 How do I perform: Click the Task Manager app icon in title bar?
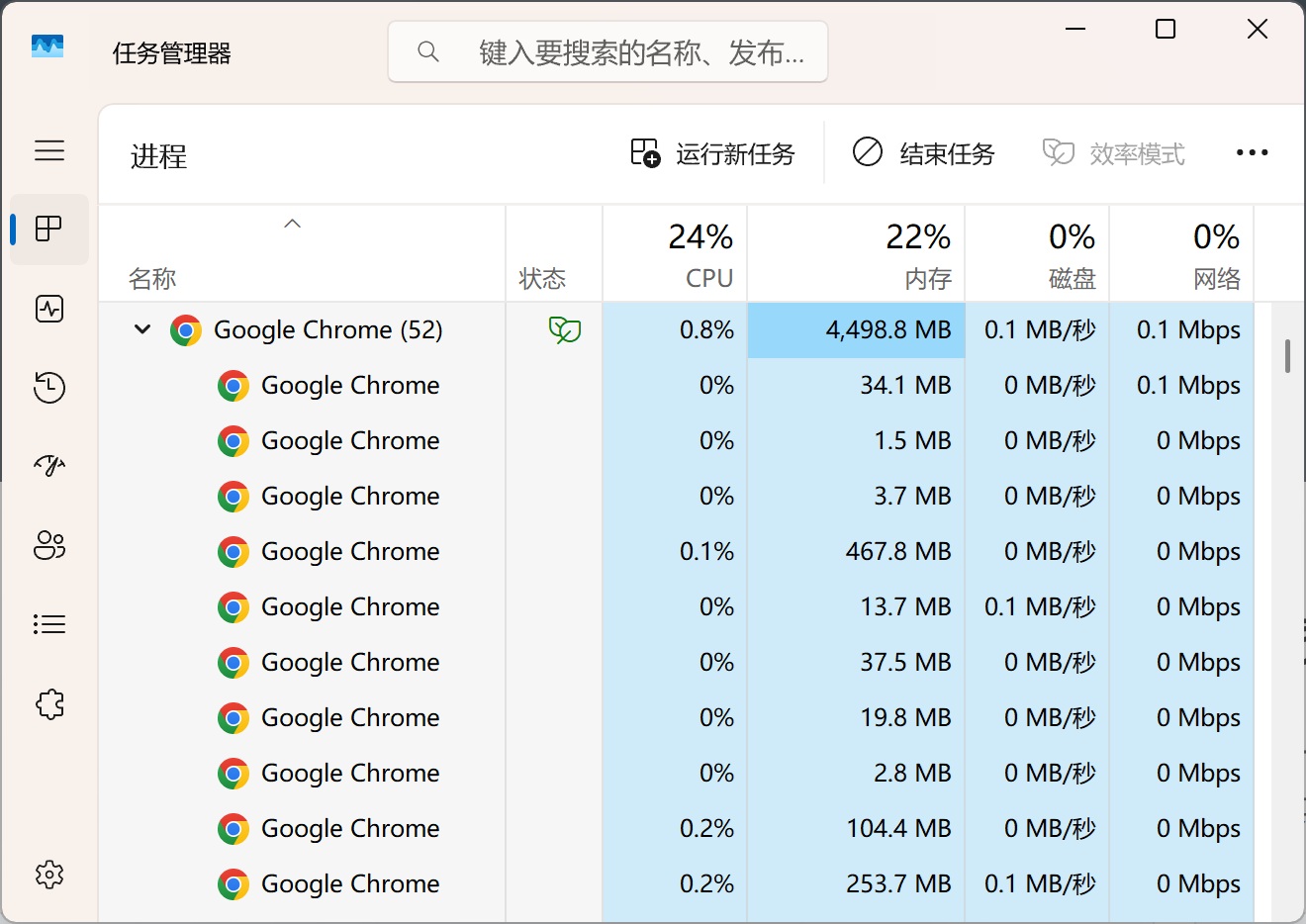[47, 46]
